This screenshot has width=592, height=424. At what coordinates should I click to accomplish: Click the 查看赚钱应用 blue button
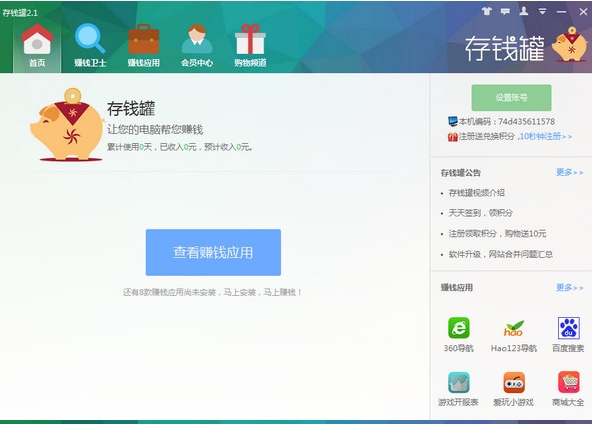click(x=213, y=252)
